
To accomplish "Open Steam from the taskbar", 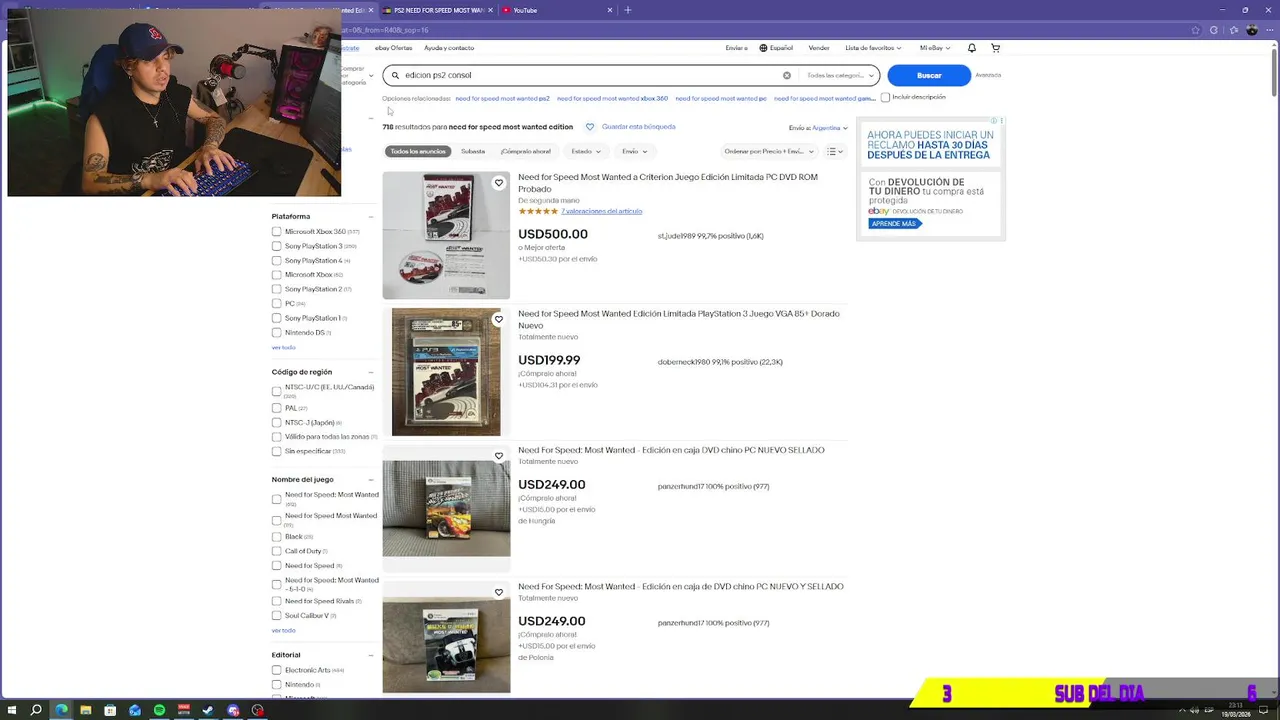I will 209,710.
